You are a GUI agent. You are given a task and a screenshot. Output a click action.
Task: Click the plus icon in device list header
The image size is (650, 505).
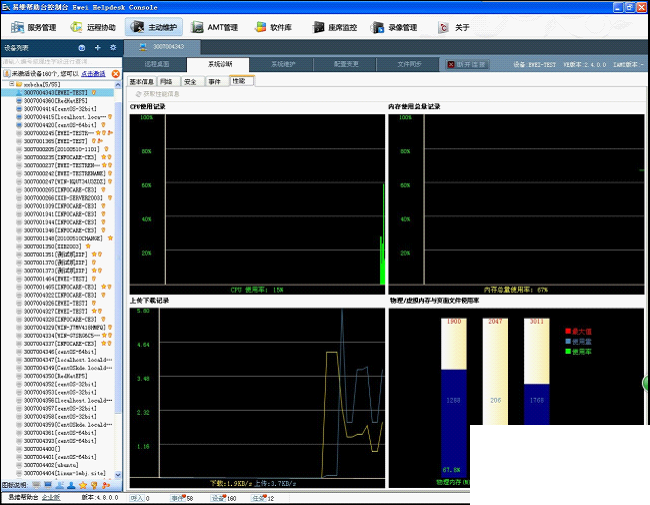point(98,48)
